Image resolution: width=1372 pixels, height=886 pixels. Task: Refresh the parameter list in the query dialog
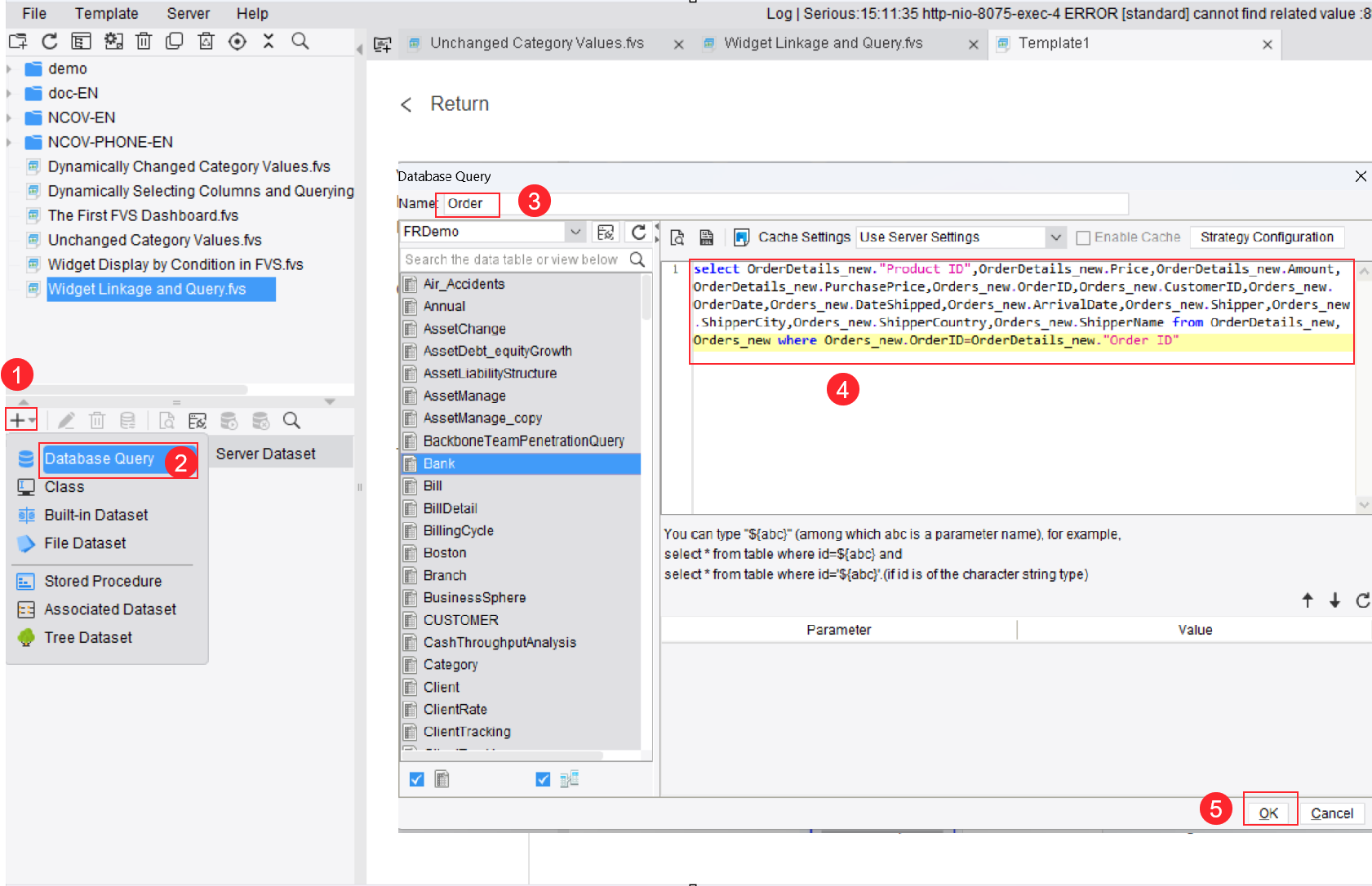click(1362, 600)
